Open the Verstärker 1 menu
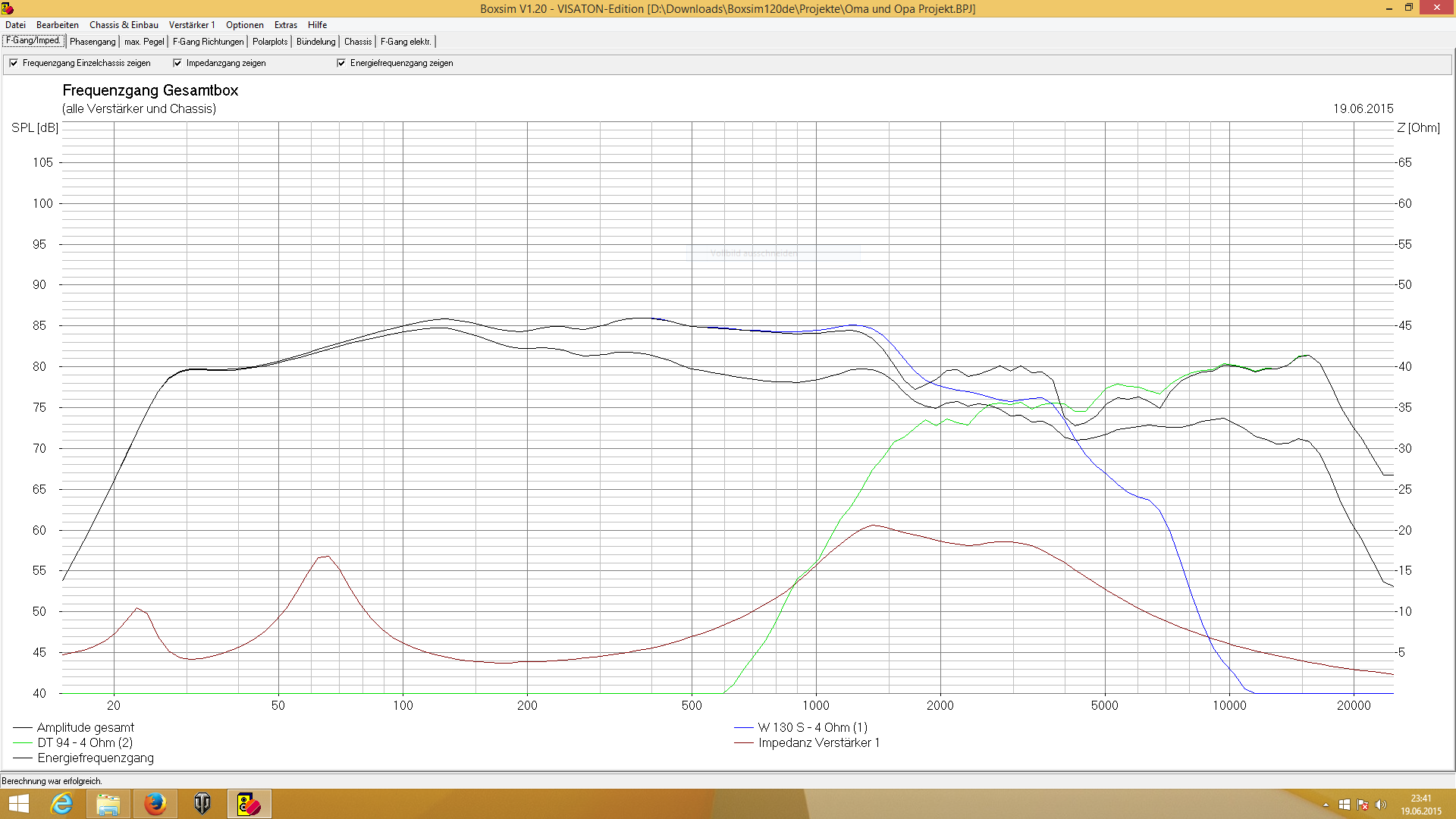Screen dimensions: 1456x819 click(192, 25)
